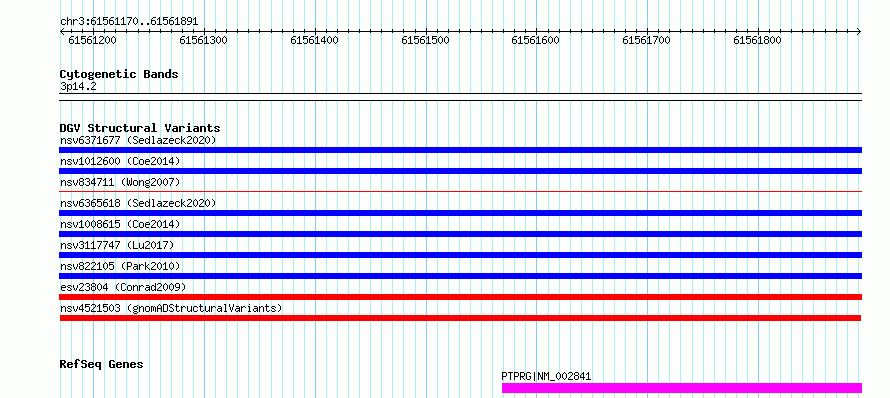Click the DGV Structural Variants track heading
890x398 pixels.
140,128
